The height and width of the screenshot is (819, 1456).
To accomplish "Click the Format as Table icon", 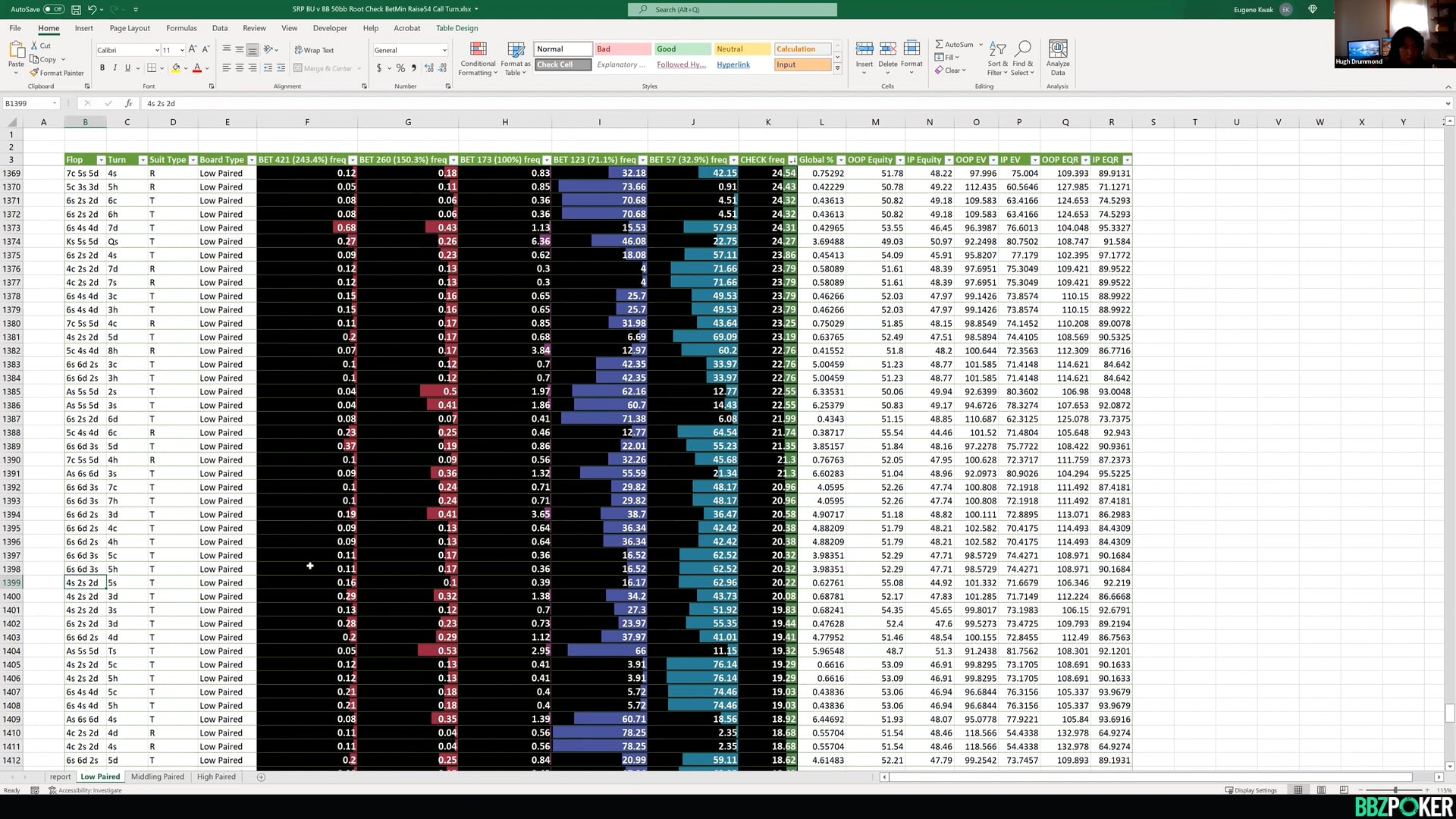I will [x=516, y=50].
